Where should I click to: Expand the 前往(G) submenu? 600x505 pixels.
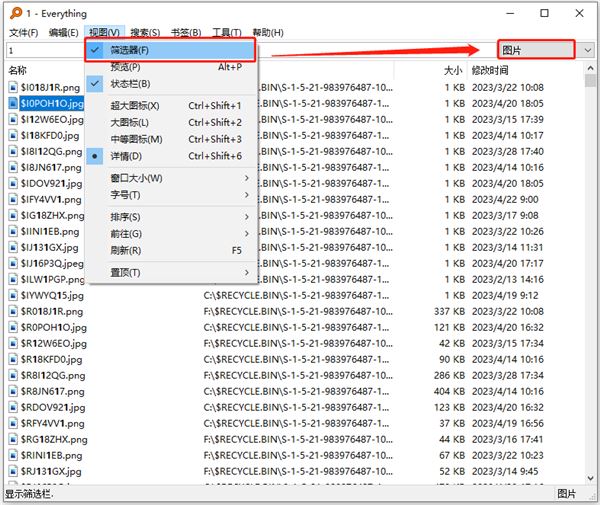click(x=170, y=234)
